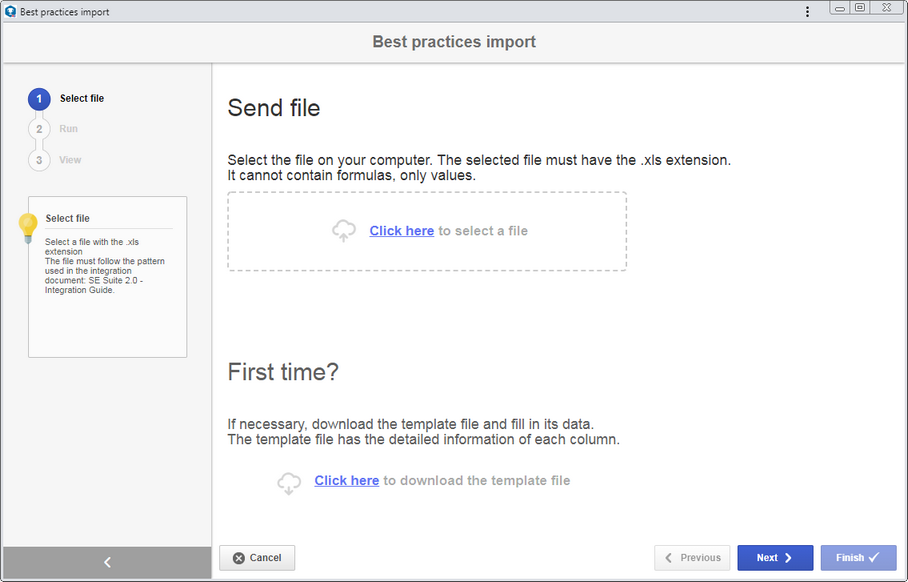
Task: Click the cloud upload icon
Action: (x=343, y=230)
